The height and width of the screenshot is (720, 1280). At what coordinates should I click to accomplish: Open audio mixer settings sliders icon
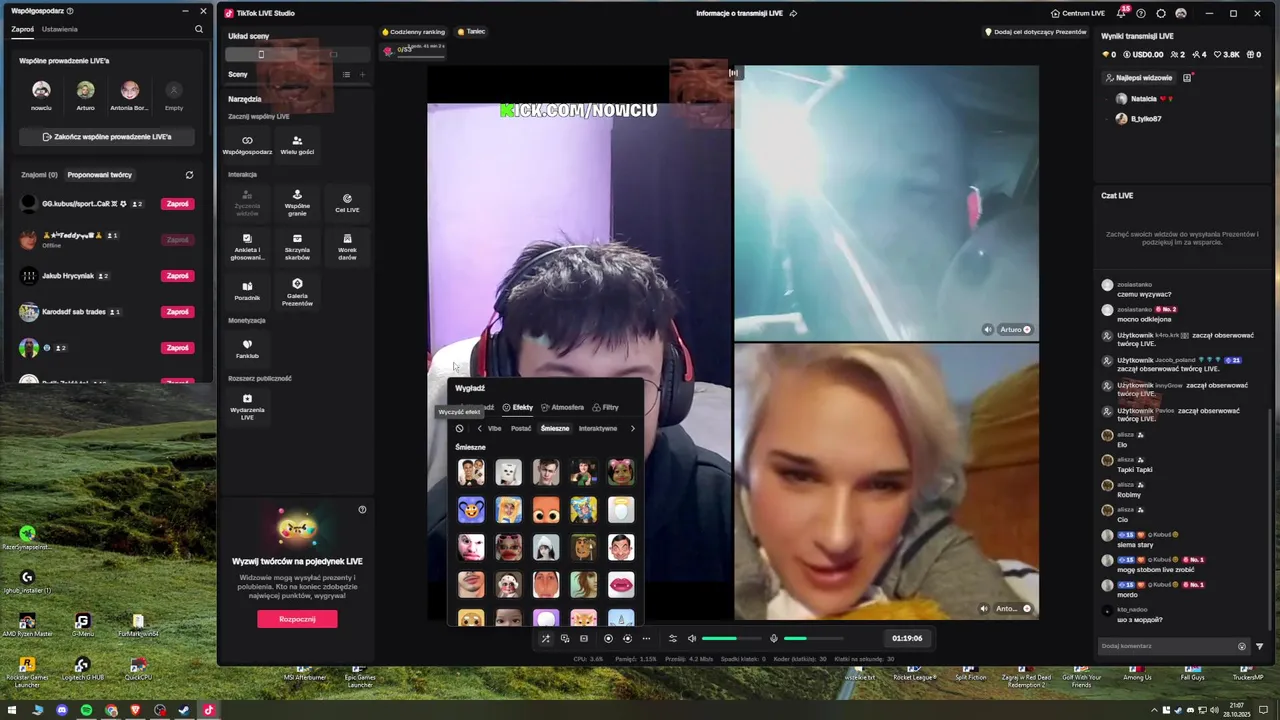click(673, 638)
